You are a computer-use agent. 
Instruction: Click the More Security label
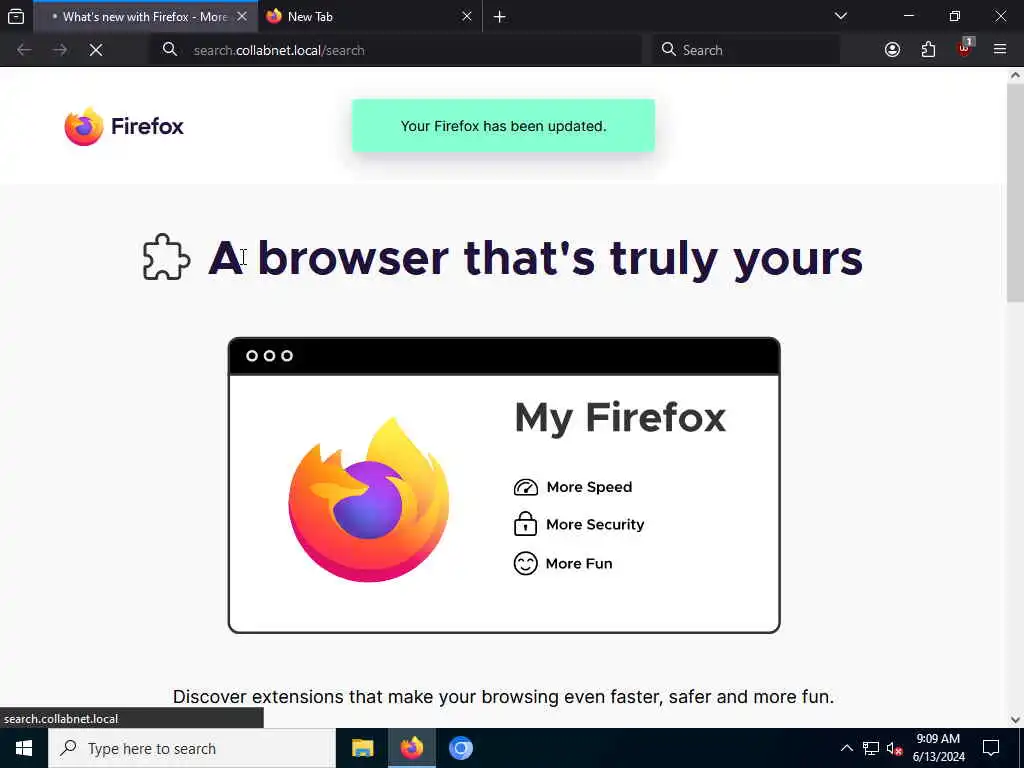tap(595, 524)
